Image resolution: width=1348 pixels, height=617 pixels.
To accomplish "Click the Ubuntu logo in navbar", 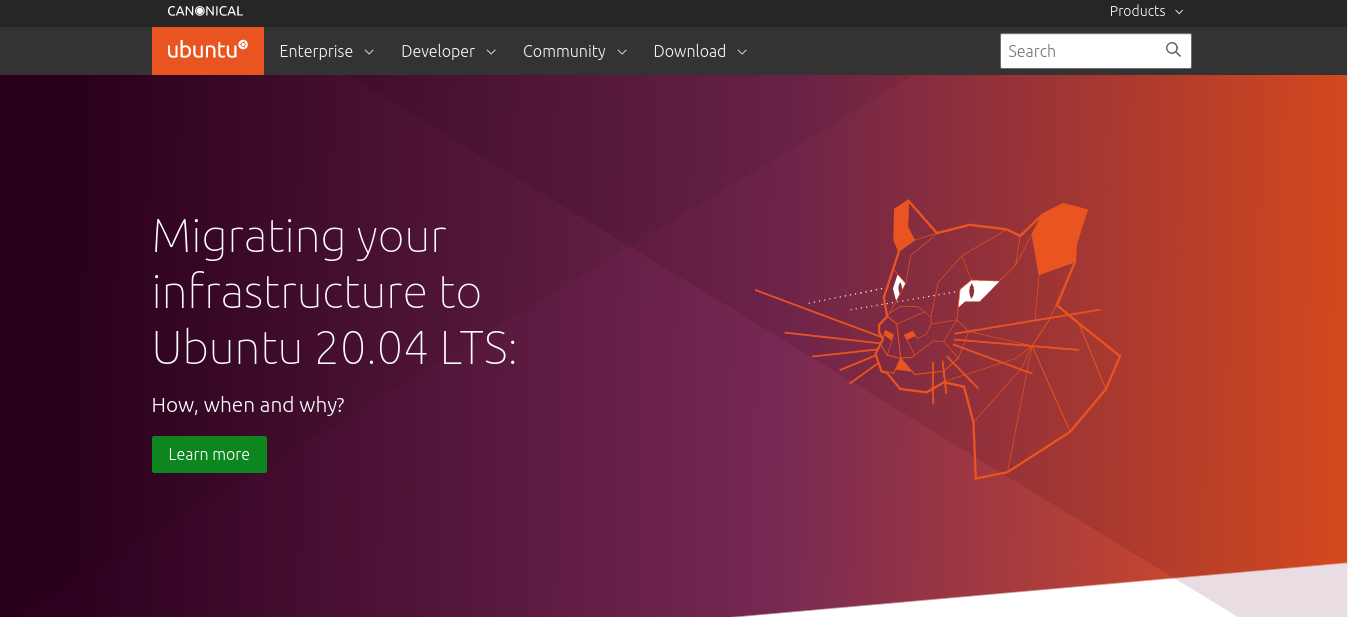I will [x=208, y=51].
